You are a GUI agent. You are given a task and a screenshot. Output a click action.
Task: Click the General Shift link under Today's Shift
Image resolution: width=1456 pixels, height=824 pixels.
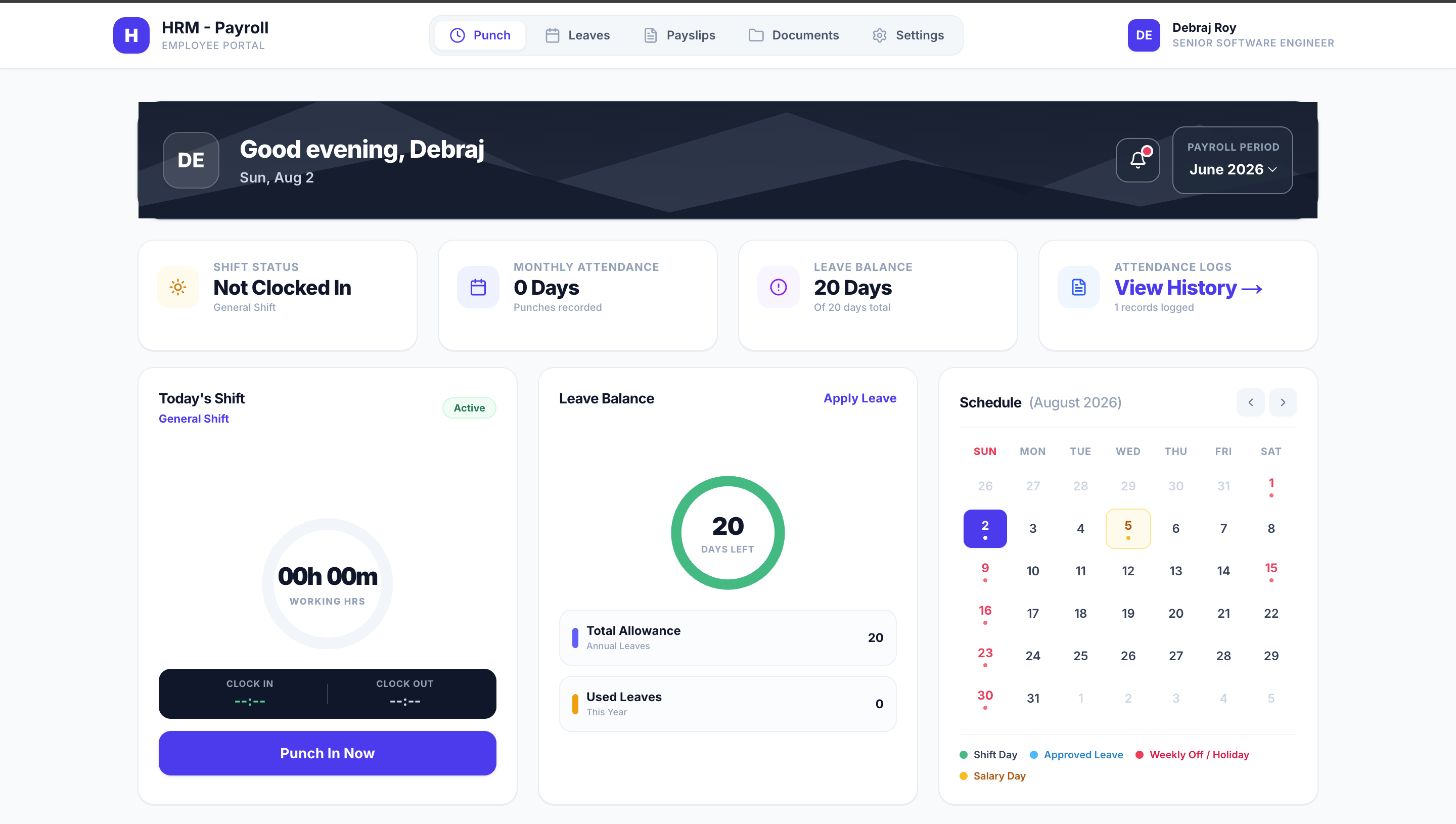pyautogui.click(x=194, y=418)
